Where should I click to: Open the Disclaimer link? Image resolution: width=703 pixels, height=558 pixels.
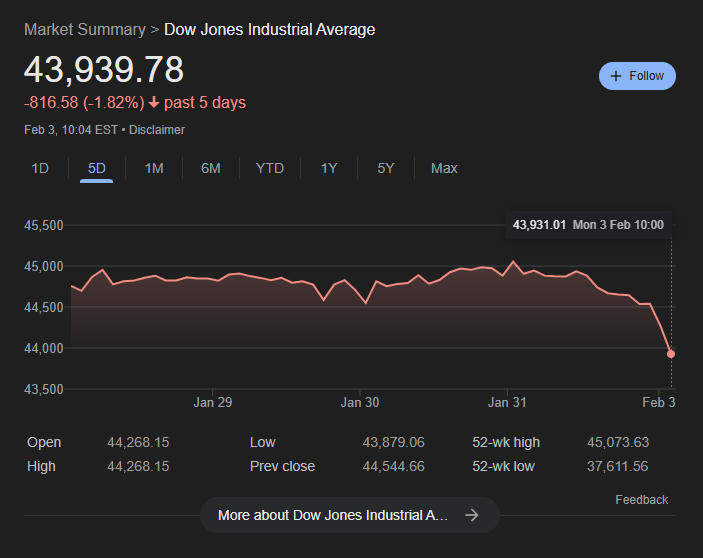[x=156, y=130]
